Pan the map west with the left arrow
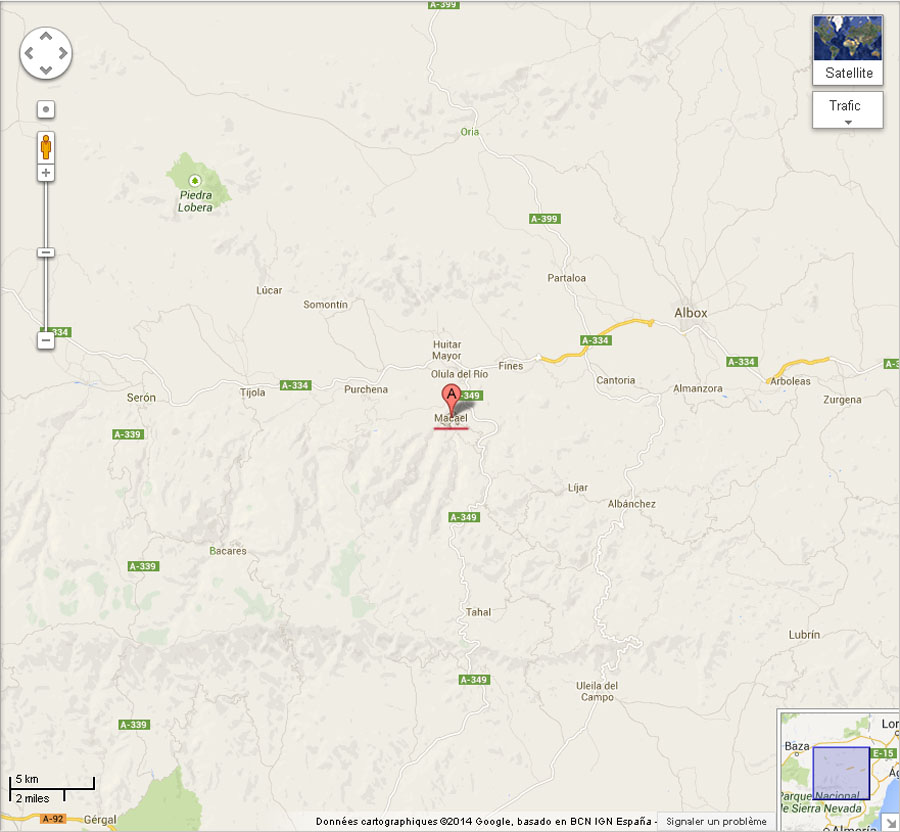Image resolution: width=900 pixels, height=832 pixels. click(x=29, y=53)
